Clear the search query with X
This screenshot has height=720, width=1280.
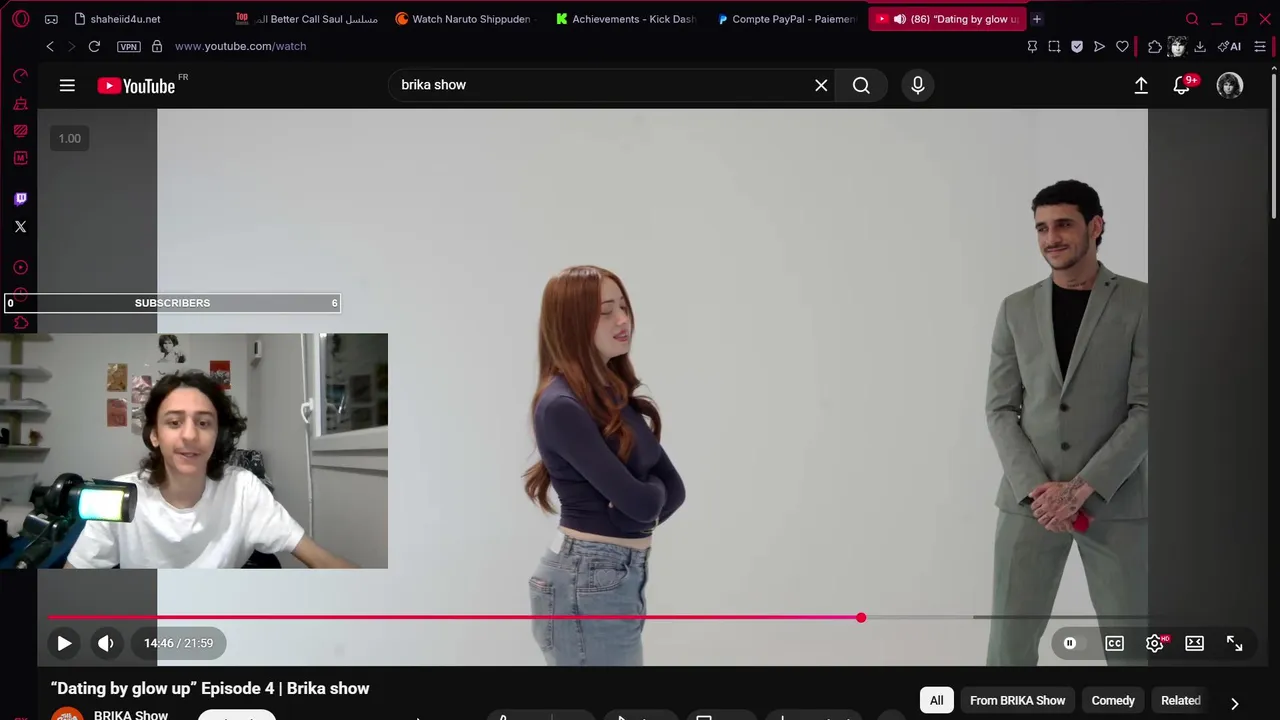[821, 86]
